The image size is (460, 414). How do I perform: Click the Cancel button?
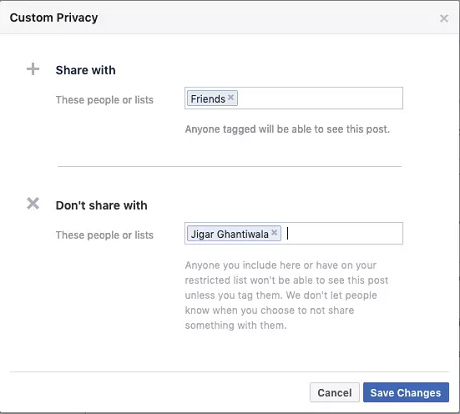point(335,392)
